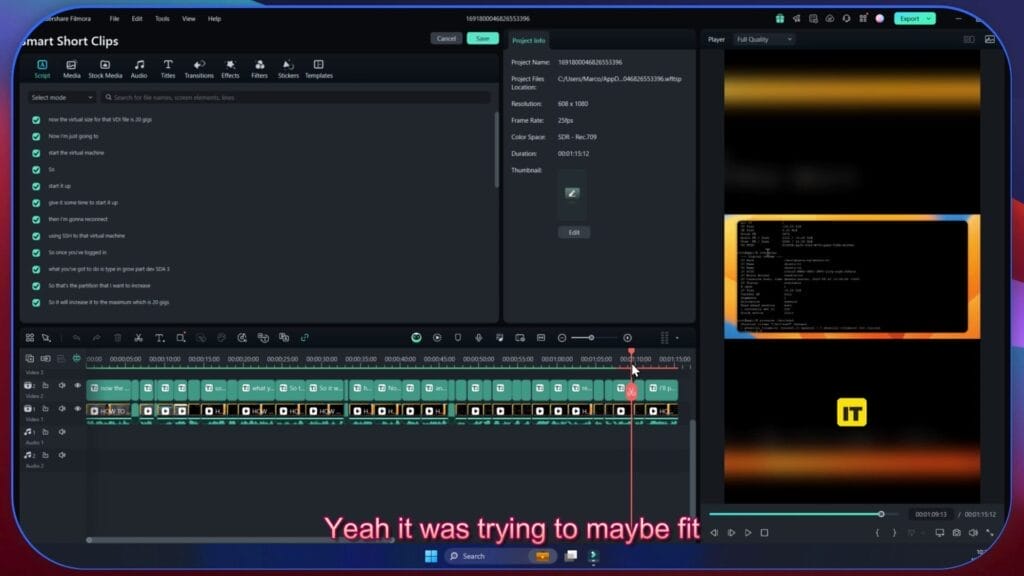Open the Transitions panel
The width and height of the screenshot is (1024, 576).
(199, 68)
